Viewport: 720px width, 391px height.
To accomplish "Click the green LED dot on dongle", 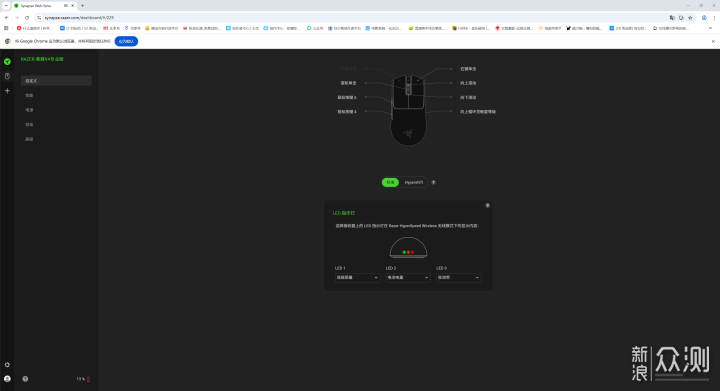I will [x=404, y=252].
